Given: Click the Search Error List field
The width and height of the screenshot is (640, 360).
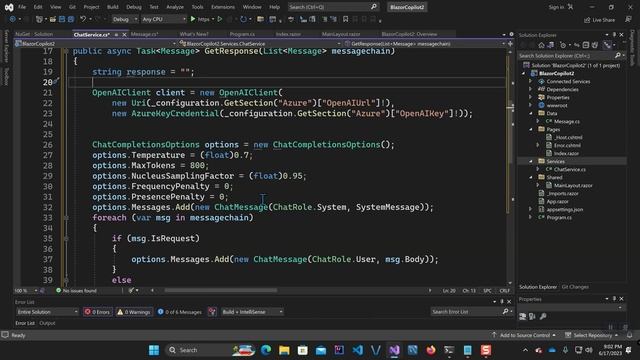Looking at the screenshot, I should 467,312.
